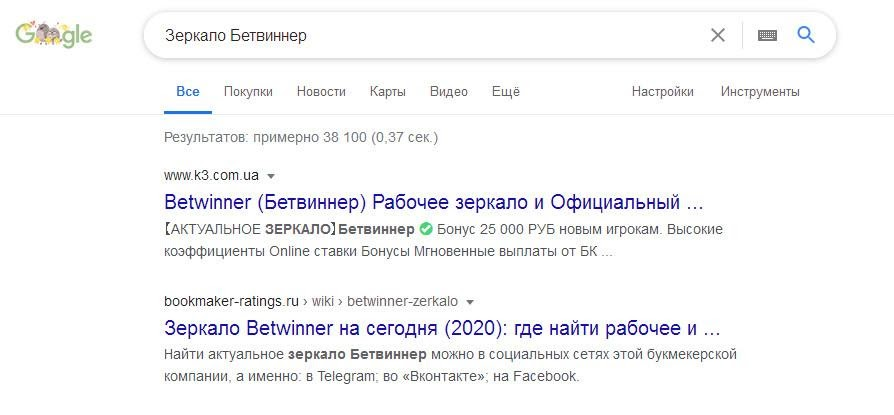Clear the search query with X
Screen dimensions: 894x415
point(718,35)
